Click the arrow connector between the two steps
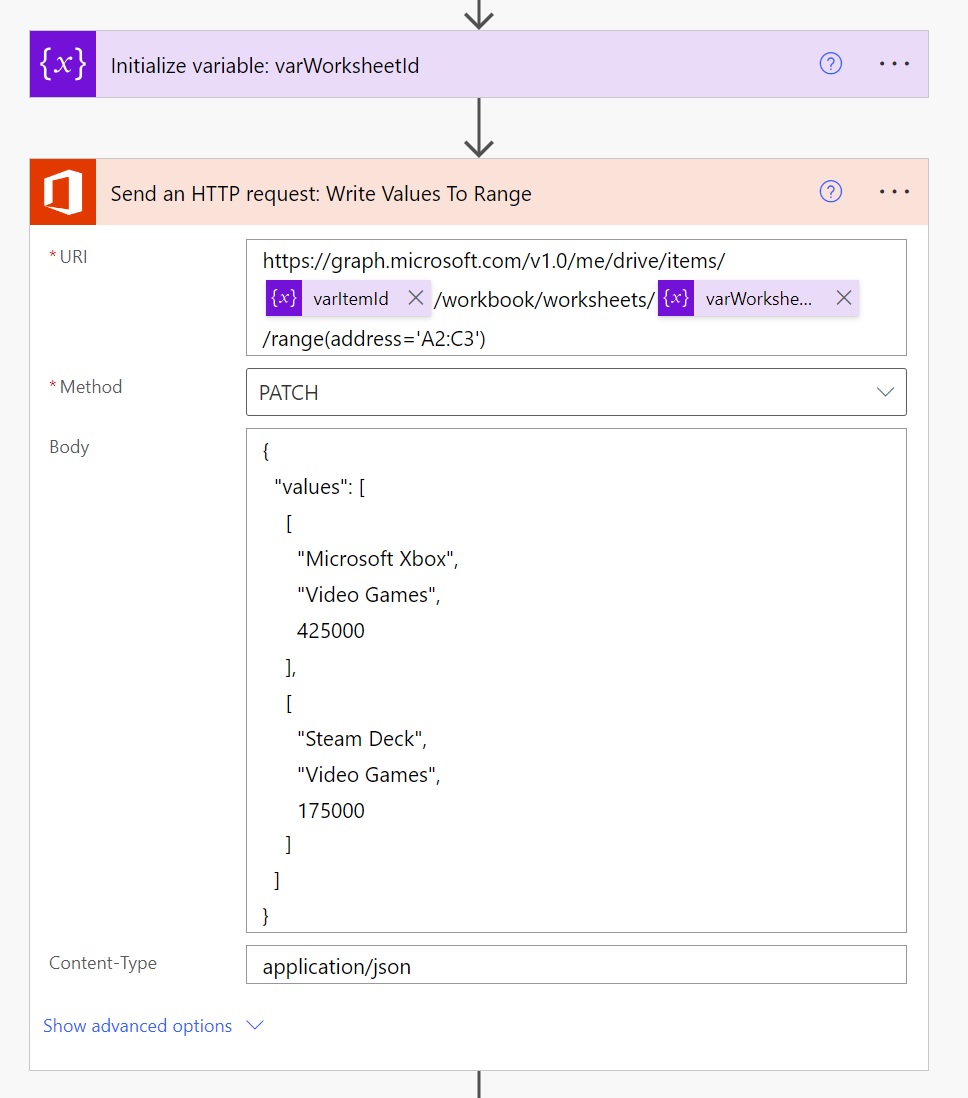This screenshot has width=968, height=1098. [x=479, y=128]
